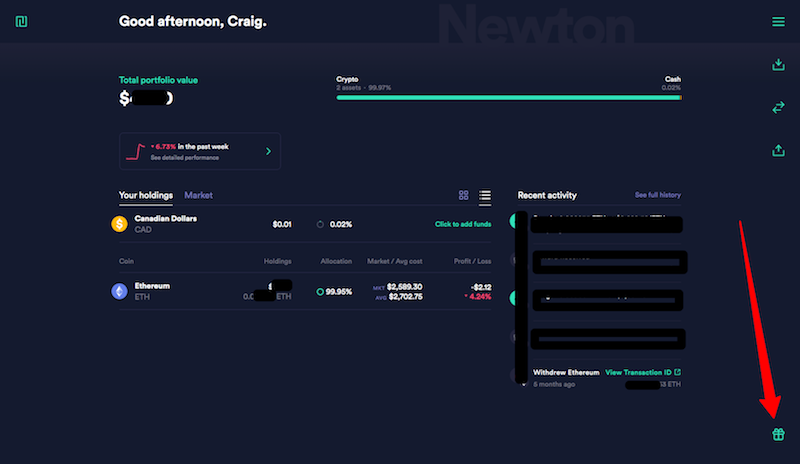Click the Ethereum 99.95% allocation circle
800x464 pixels.
tap(320, 291)
